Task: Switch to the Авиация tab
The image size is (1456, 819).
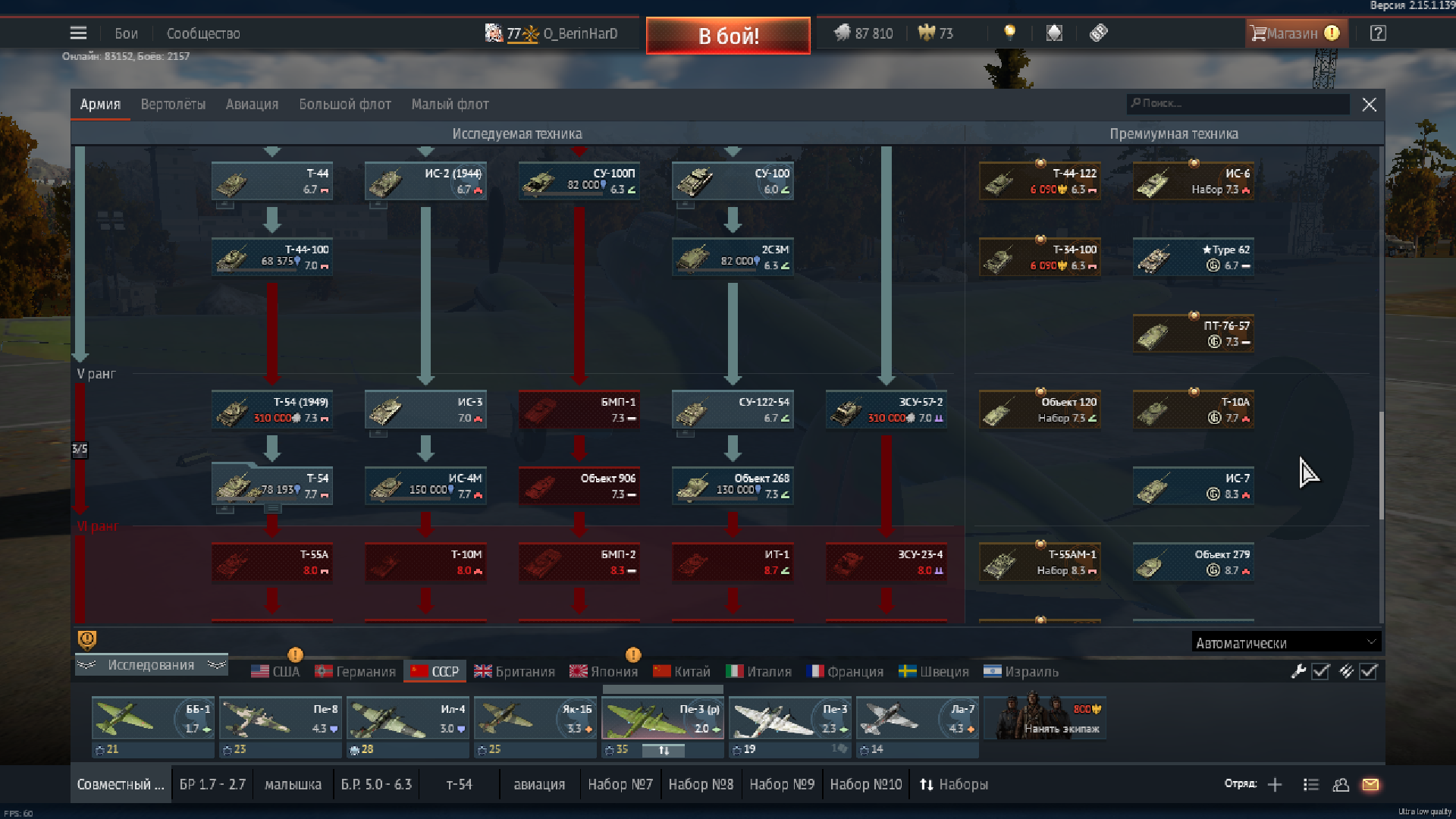Action: pyautogui.click(x=252, y=105)
